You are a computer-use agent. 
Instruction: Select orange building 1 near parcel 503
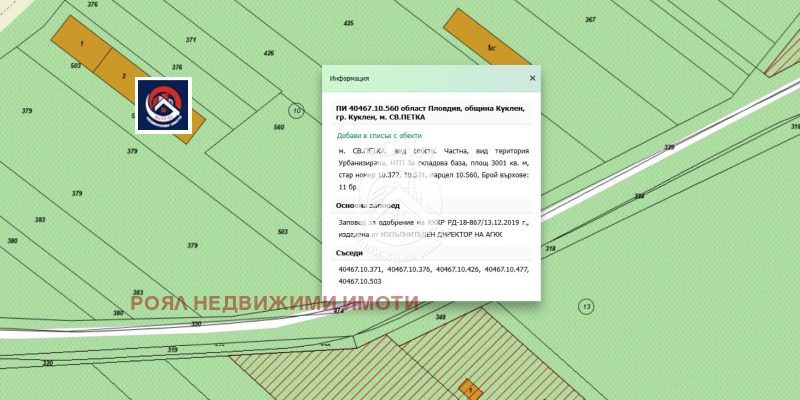click(x=82, y=43)
